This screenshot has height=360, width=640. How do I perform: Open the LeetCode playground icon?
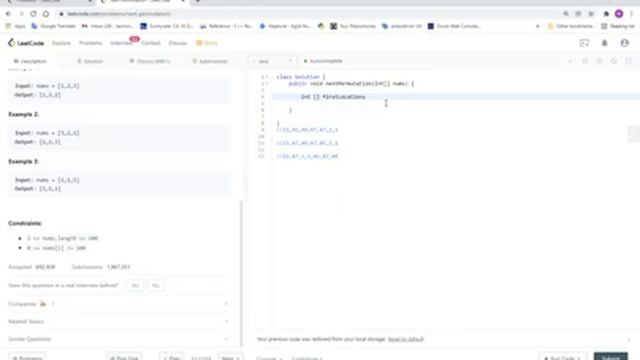point(584,43)
